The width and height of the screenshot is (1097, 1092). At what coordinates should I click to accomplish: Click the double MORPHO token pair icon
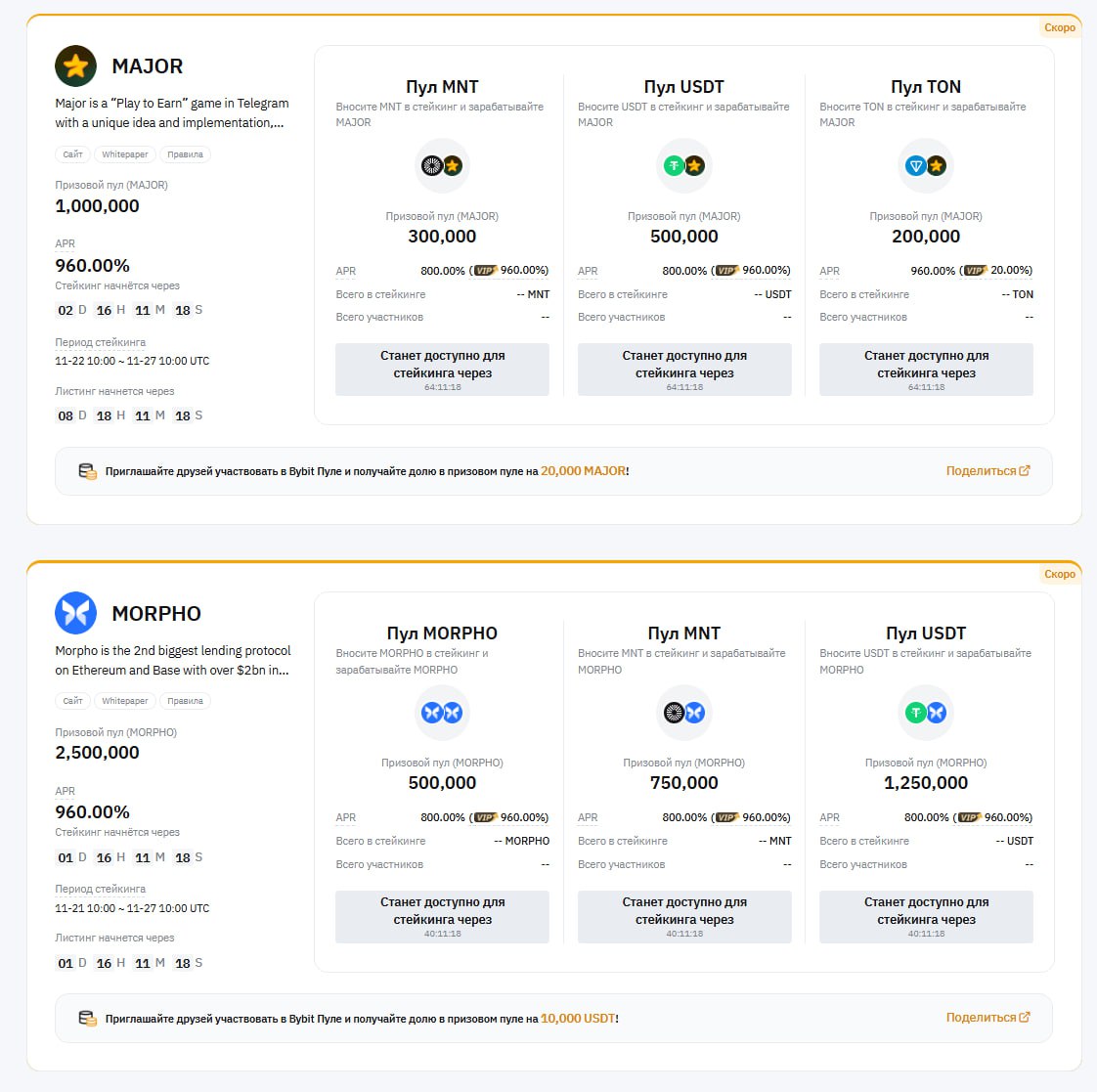[x=442, y=712]
